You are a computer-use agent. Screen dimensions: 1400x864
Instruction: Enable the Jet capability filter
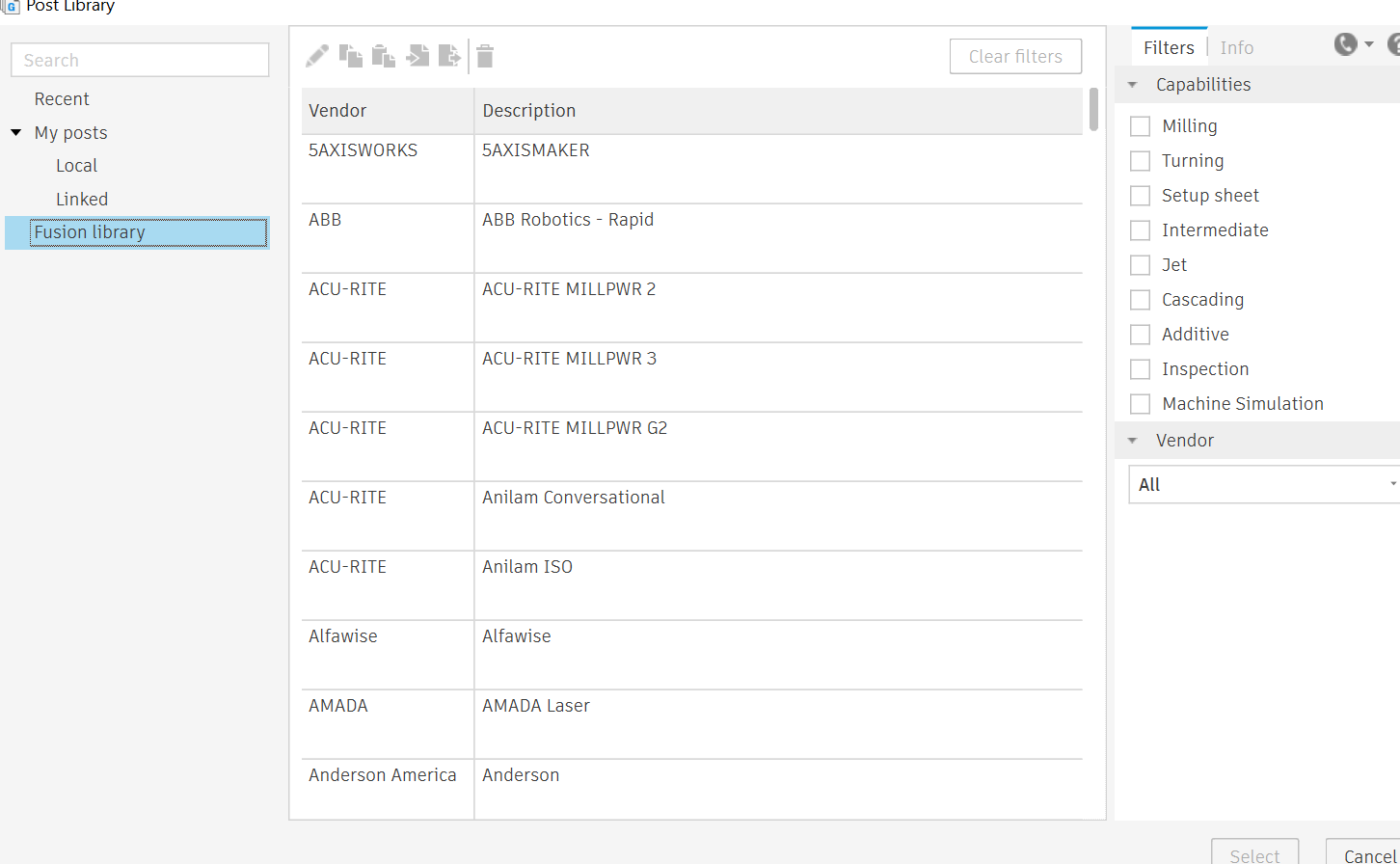coord(1140,265)
